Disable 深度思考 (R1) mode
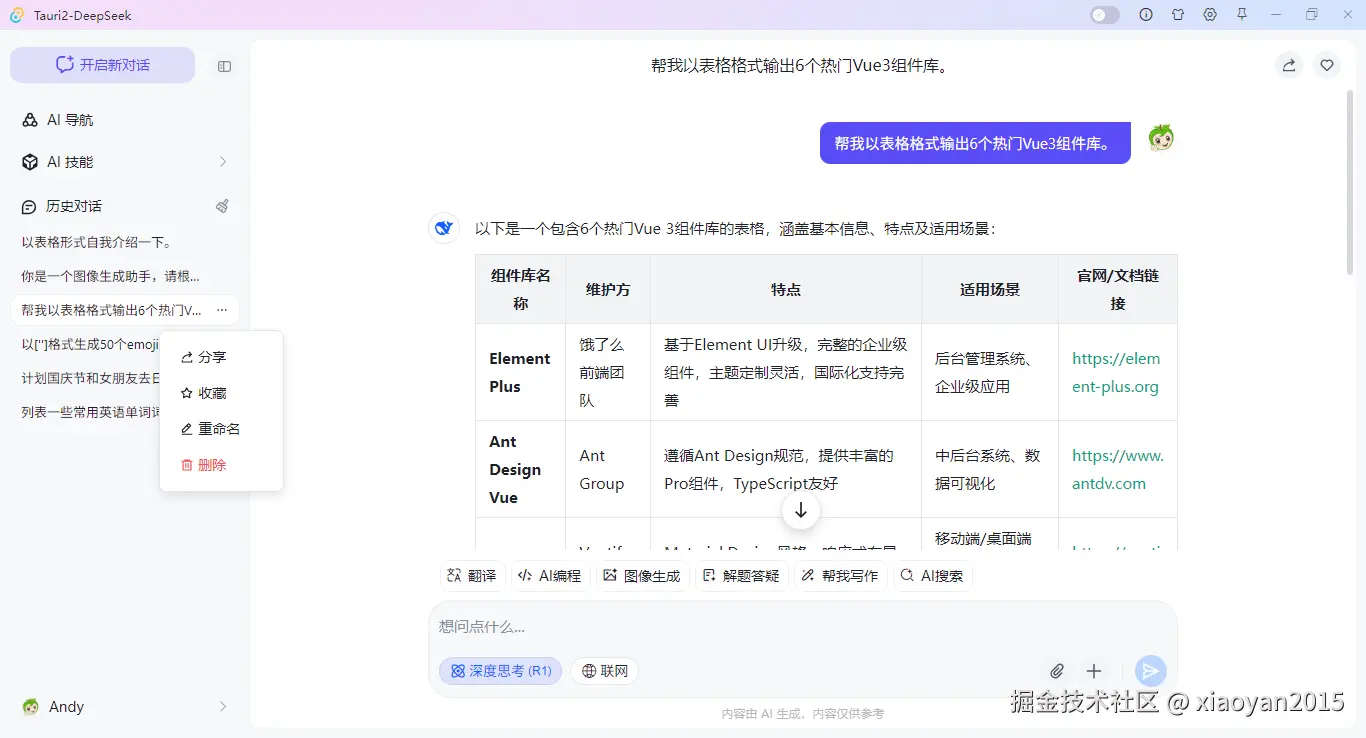Viewport: 1366px width, 738px height. point(500,671)
